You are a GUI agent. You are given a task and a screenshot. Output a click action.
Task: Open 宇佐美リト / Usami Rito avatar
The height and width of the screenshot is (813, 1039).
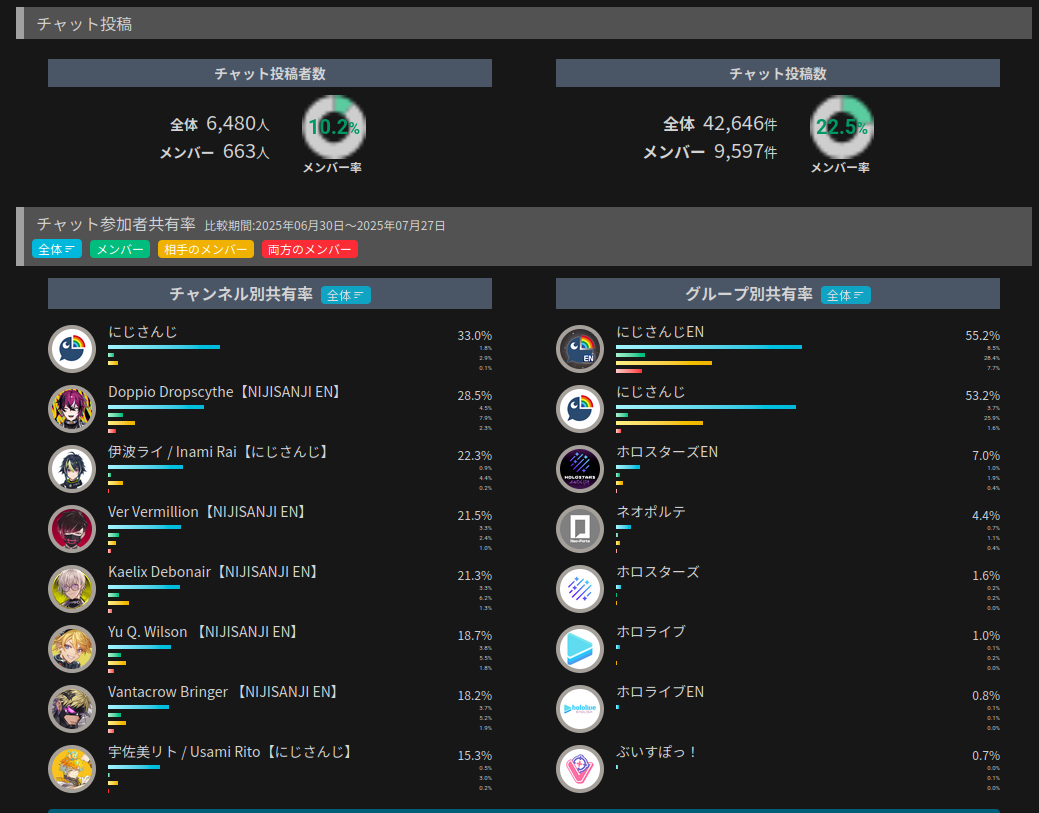point(72,769)
